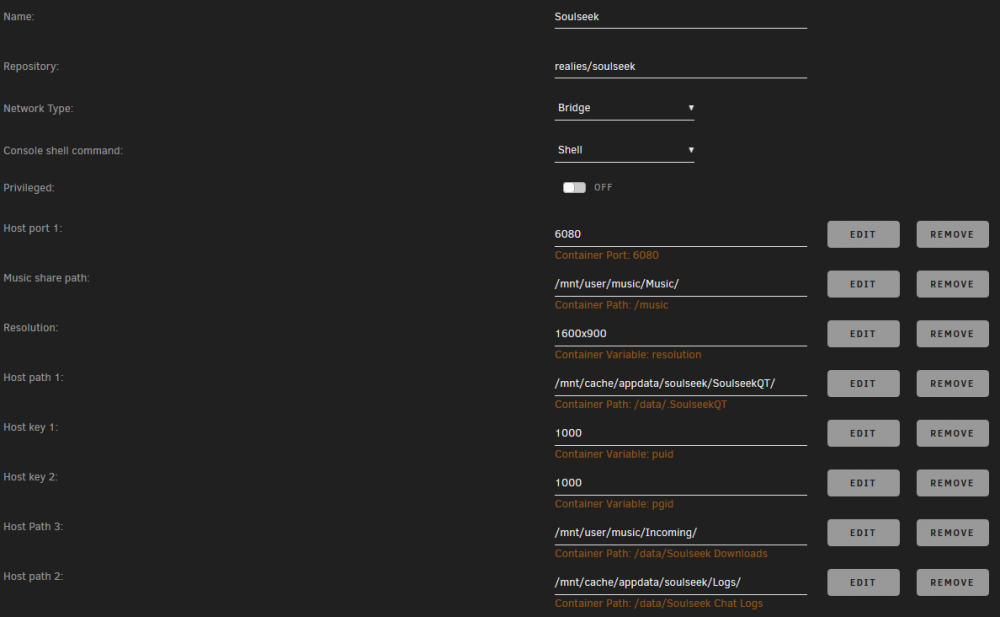Click the Host port 1 field 6080
1000x617 pixels.
coord(680,234)
